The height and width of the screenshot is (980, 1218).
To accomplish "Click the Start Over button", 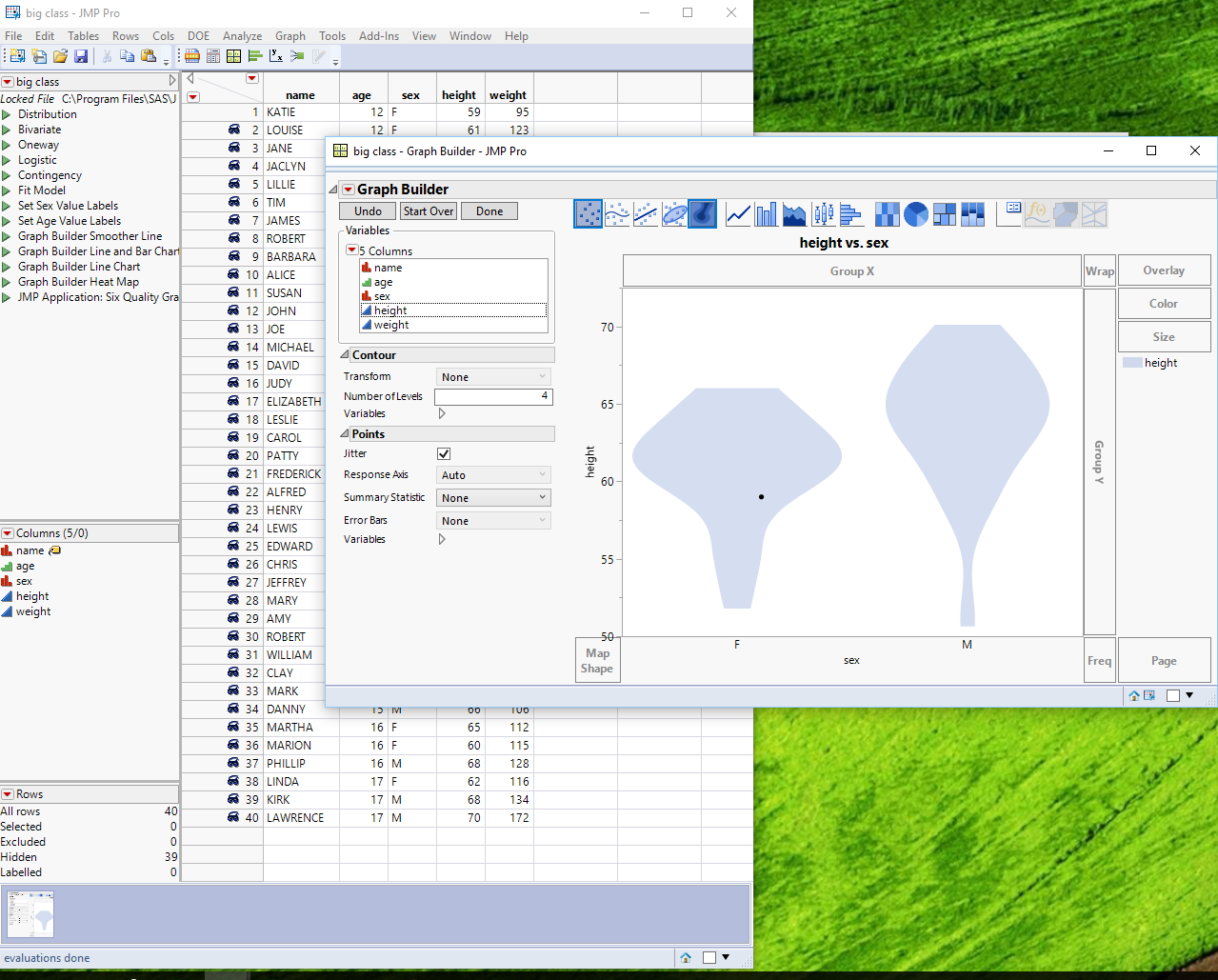I will [428, 211].
